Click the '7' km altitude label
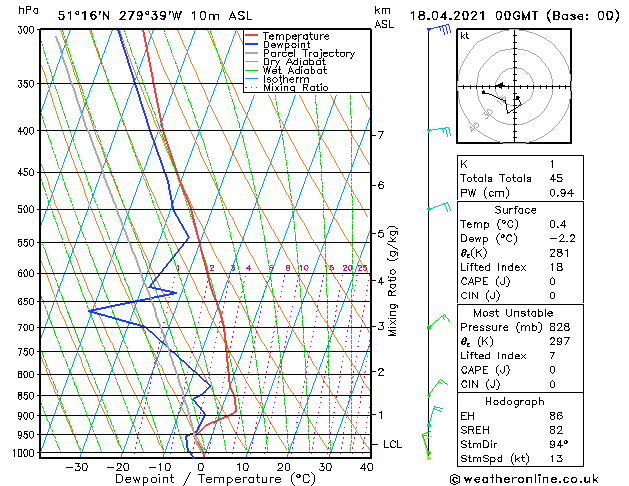Screen dimensions: 629x486 (381, 135)
